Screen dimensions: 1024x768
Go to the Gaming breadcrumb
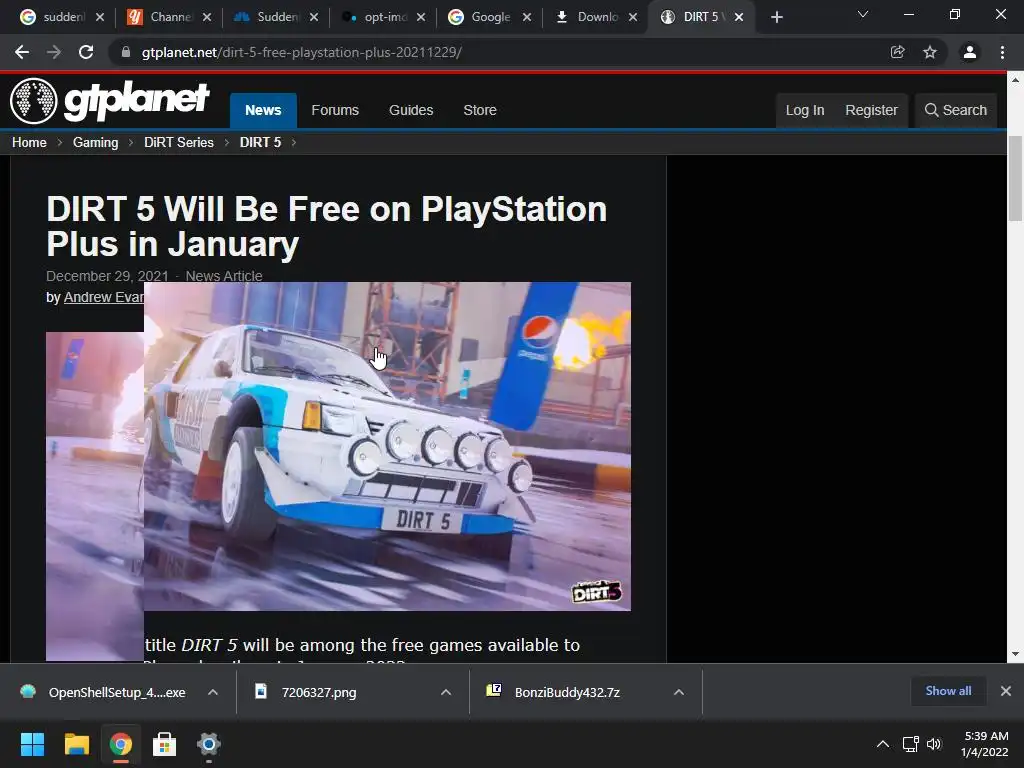95,142
